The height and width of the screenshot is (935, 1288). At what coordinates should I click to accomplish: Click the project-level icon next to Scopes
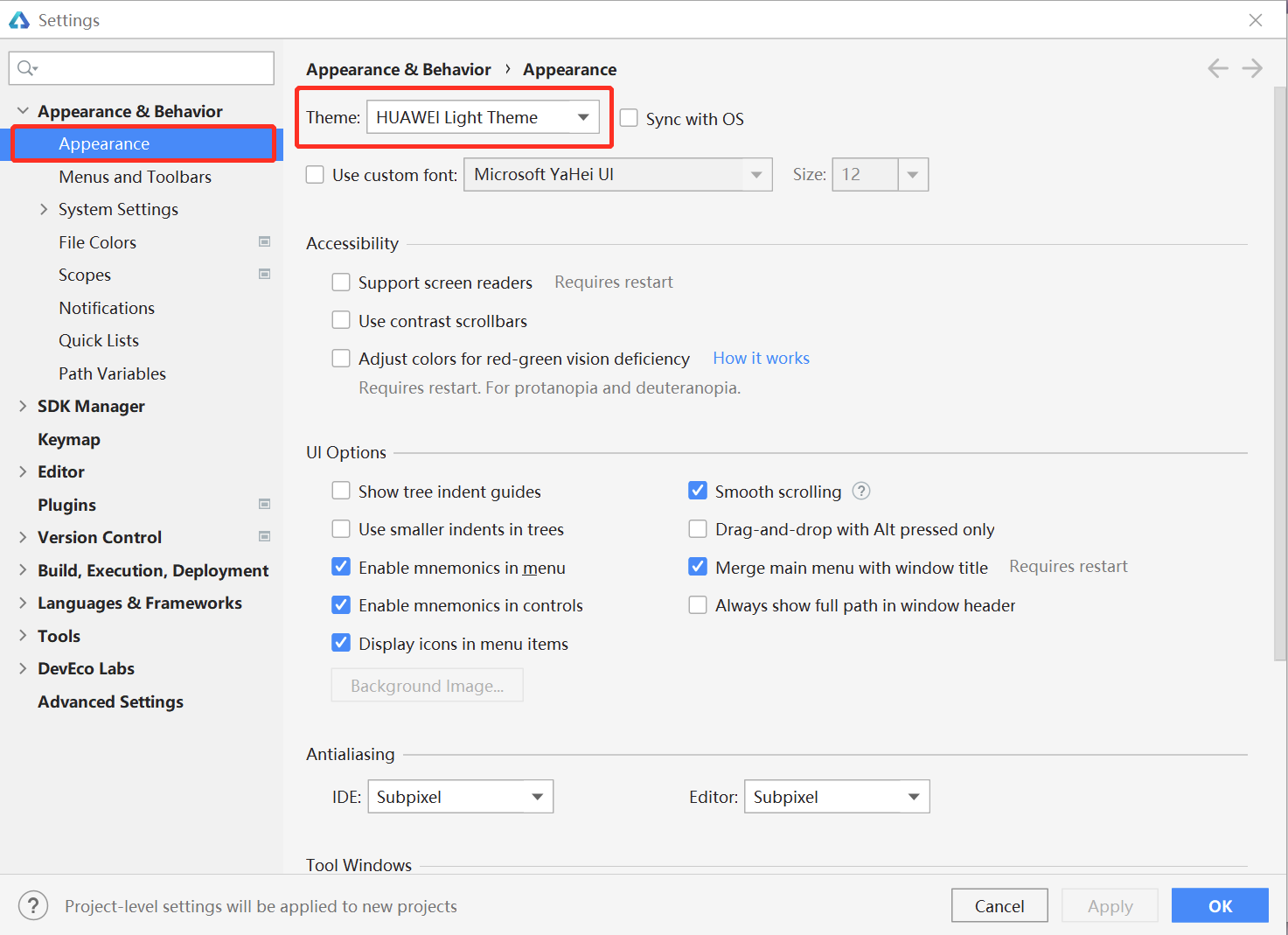point(264,274)
